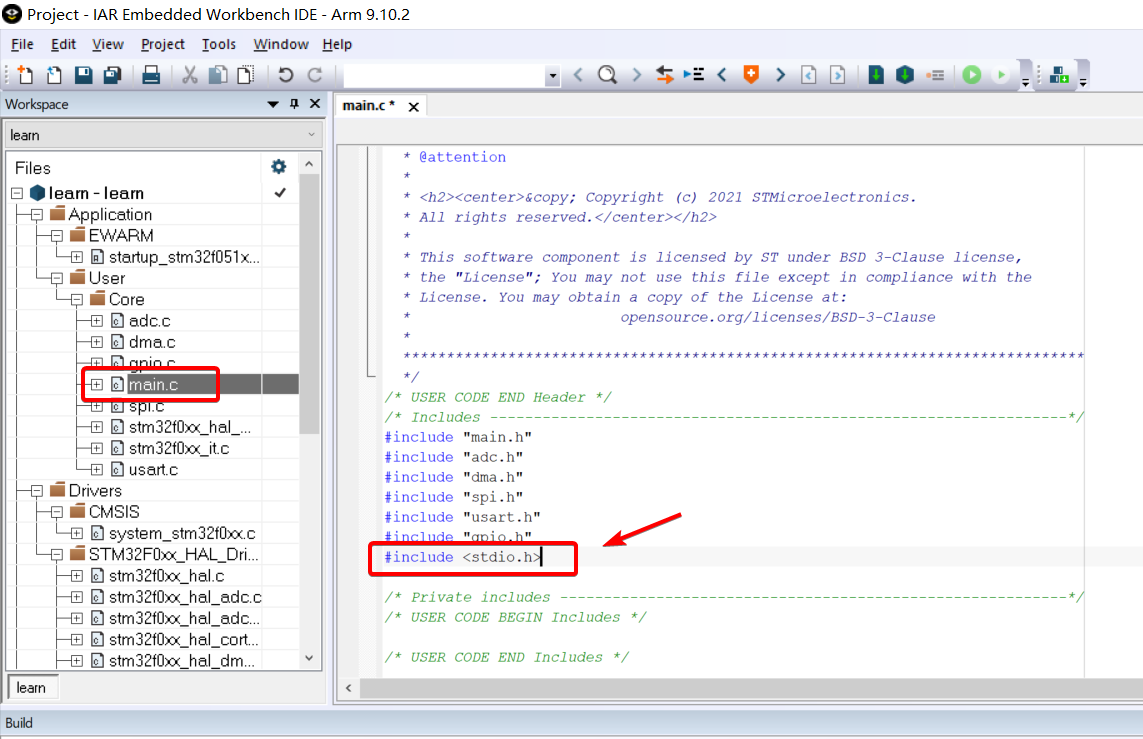Expand the usart.c file node
Screen dimensions: 1143x739
click(x=97, y=469)
